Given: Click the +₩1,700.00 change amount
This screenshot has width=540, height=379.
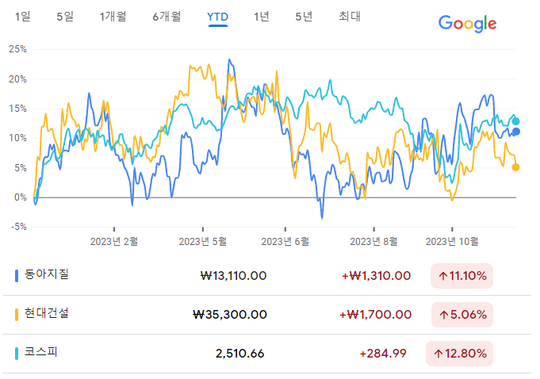Looking at the screenshot, I should point(375,315).
